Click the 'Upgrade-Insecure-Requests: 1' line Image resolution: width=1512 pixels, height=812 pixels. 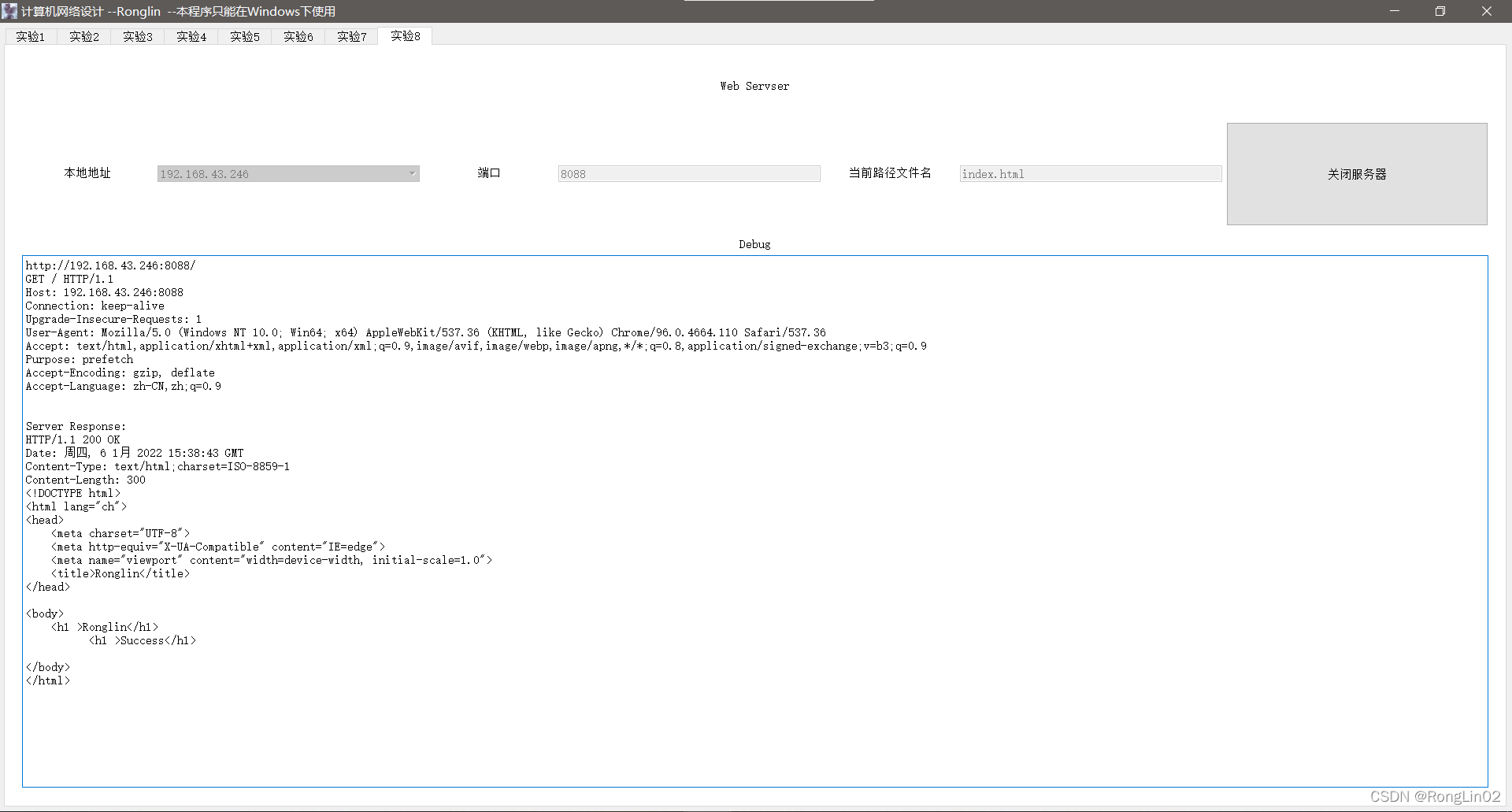pyautogui.click(x=113, y=319)
